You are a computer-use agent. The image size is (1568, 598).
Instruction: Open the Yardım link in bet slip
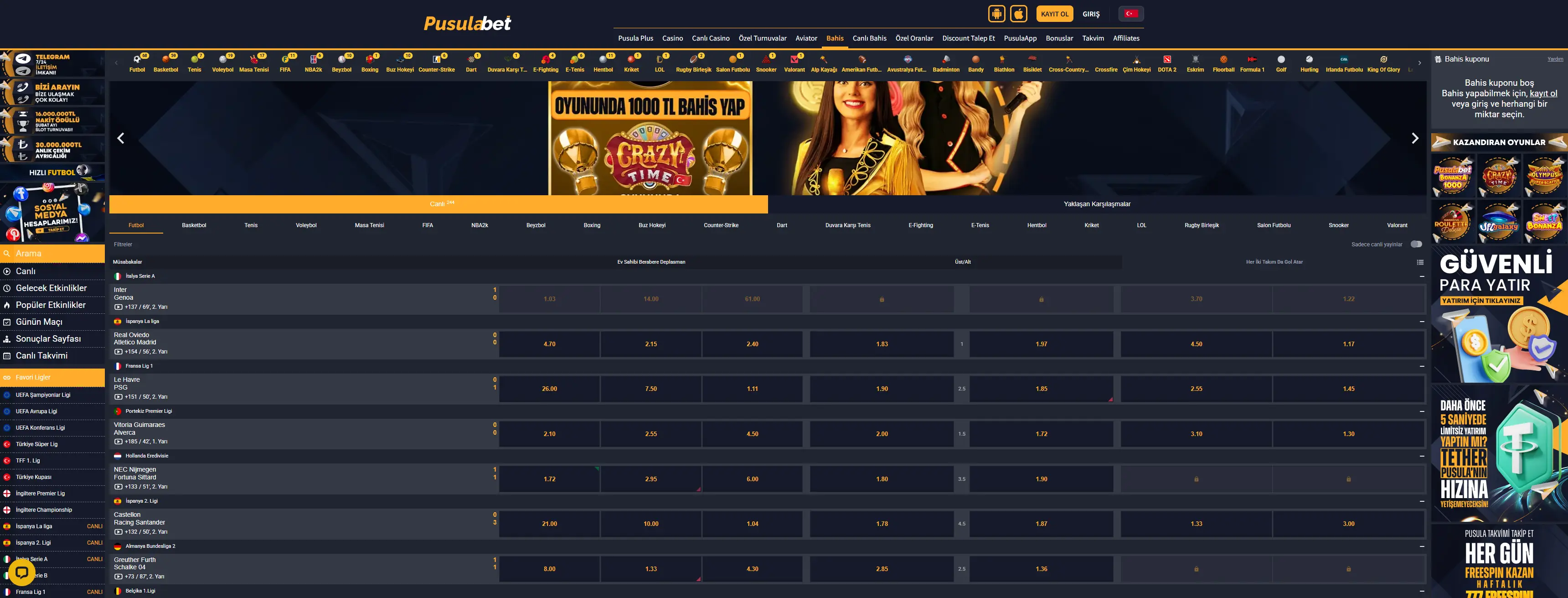(1555, 59)
